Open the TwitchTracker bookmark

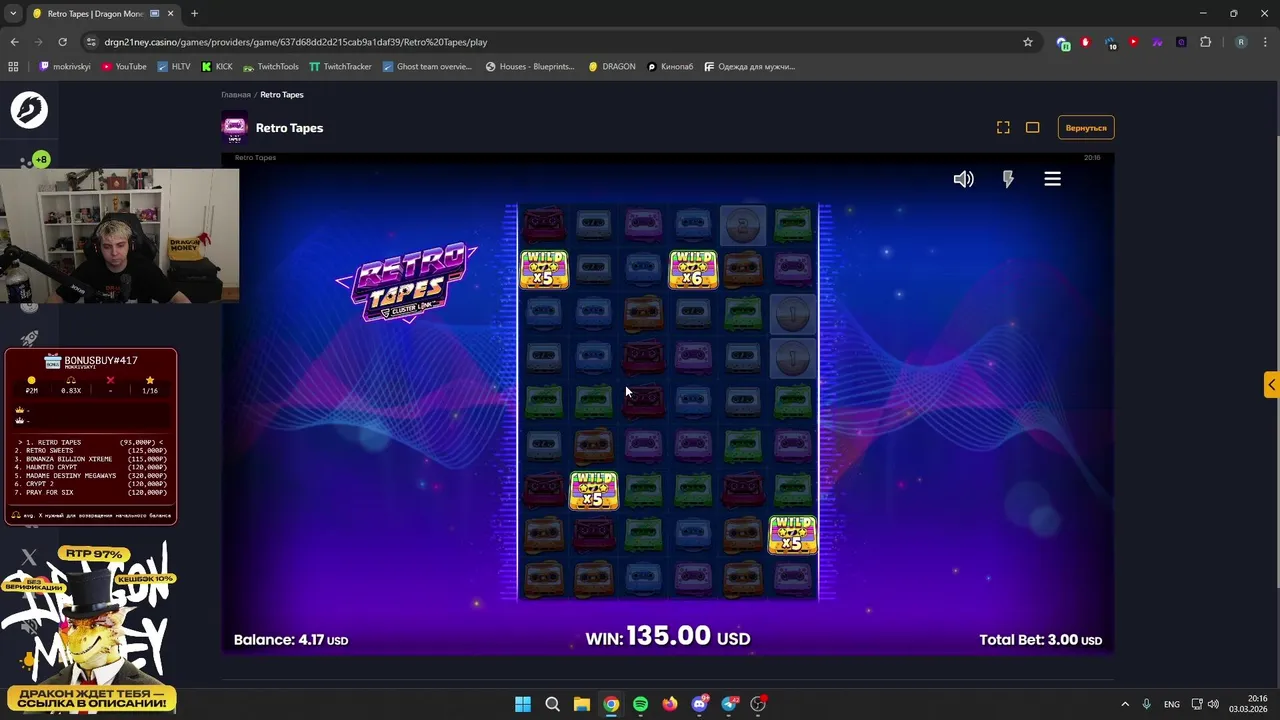coord(340,66)
